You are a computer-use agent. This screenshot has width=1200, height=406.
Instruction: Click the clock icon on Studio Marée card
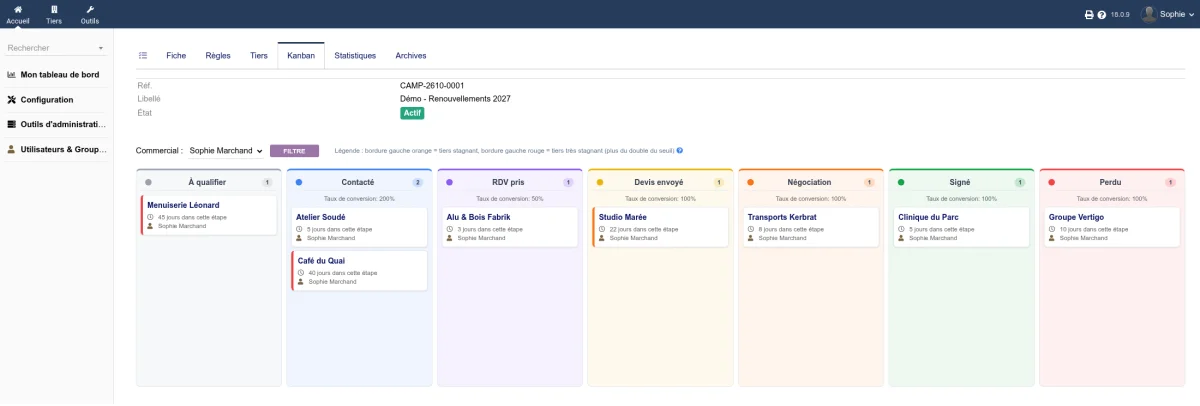click(x=602, y=229)
